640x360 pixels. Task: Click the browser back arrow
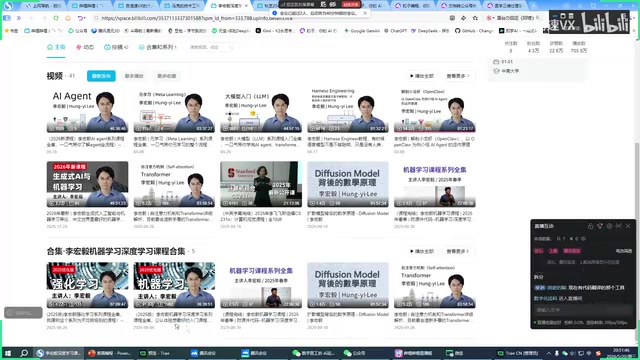click(x=31, y=18)
